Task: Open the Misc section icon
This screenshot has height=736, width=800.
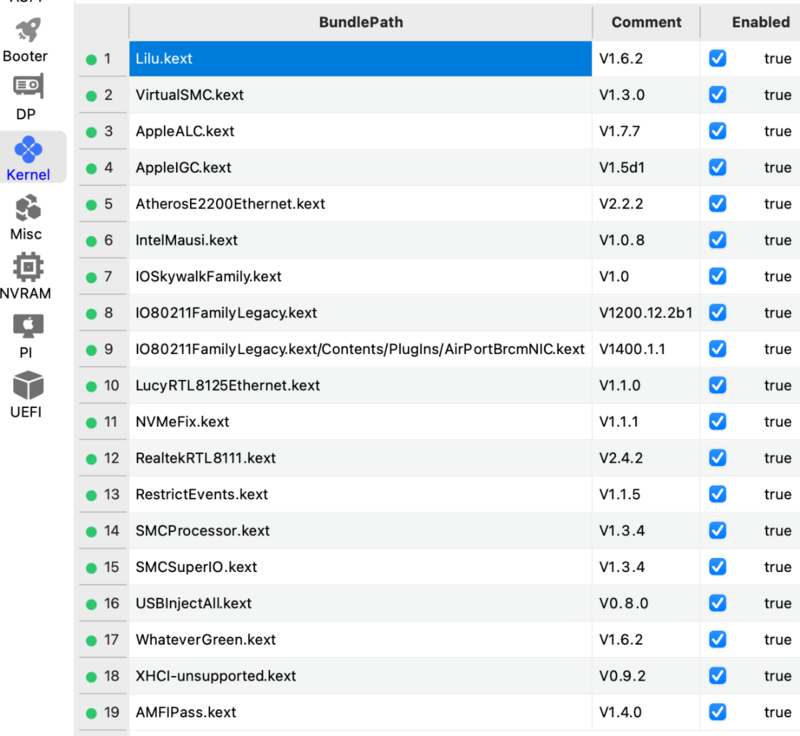Action: coord(27,208)
